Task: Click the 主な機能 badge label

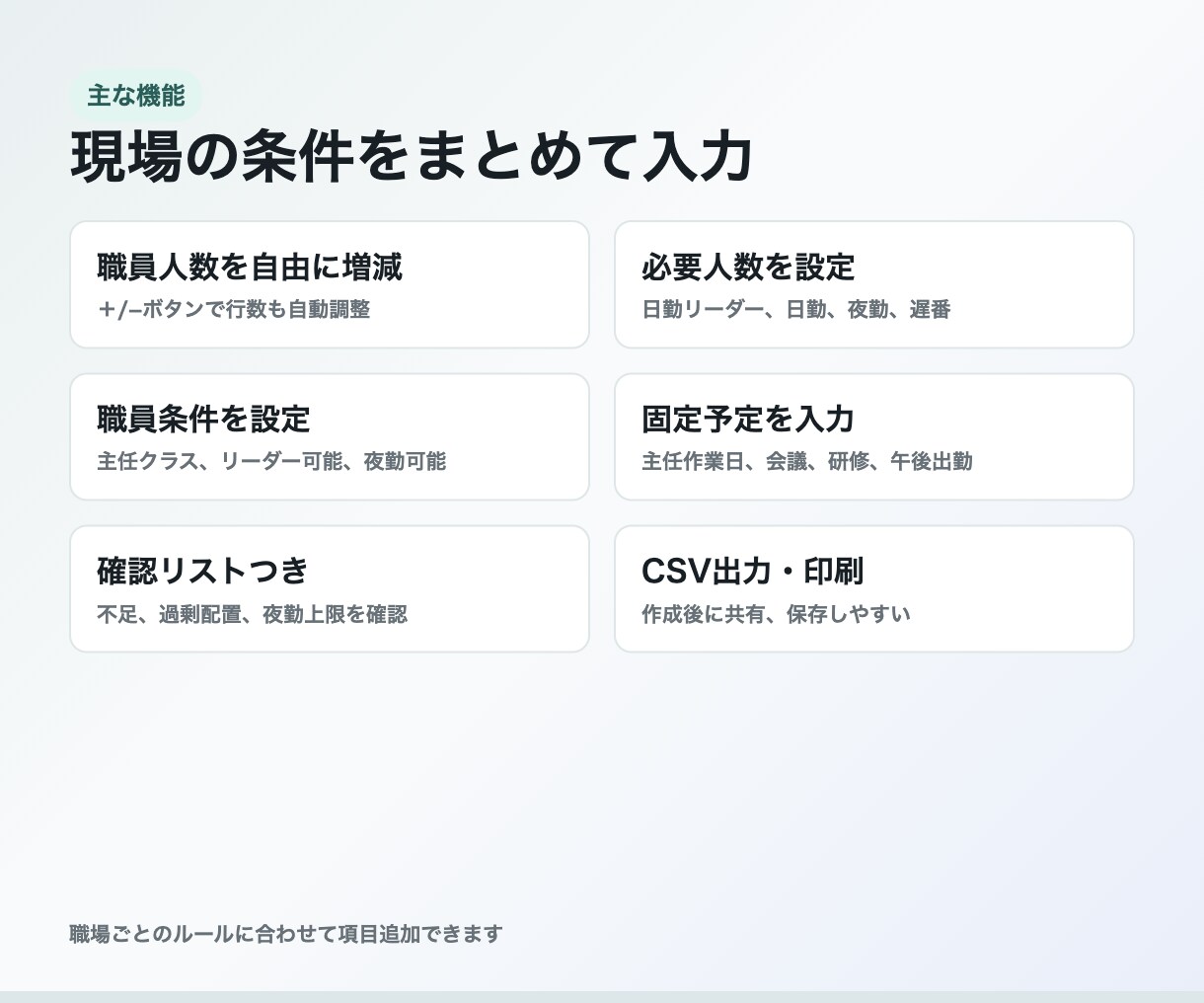Action: tap(135, 96)
